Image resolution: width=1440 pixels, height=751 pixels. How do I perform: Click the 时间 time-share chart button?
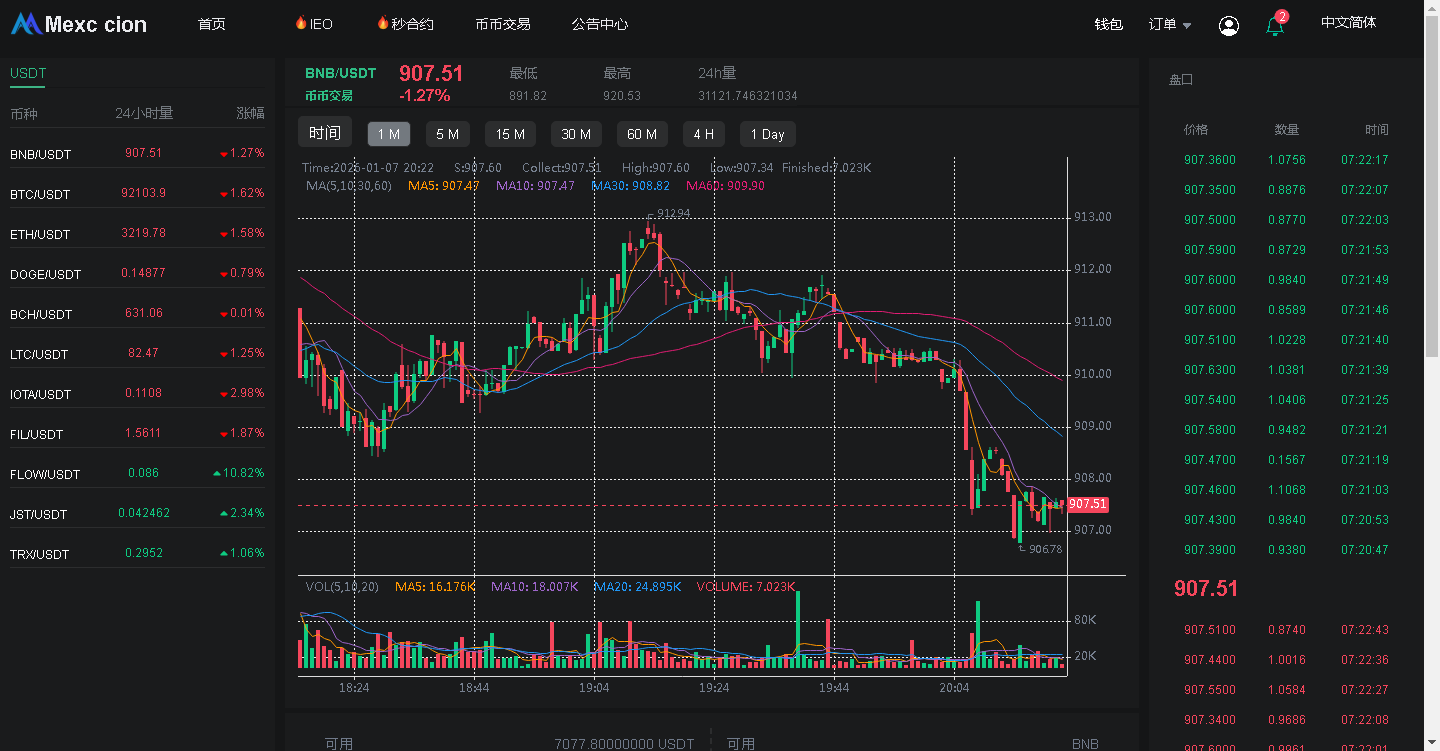point(325,133)
